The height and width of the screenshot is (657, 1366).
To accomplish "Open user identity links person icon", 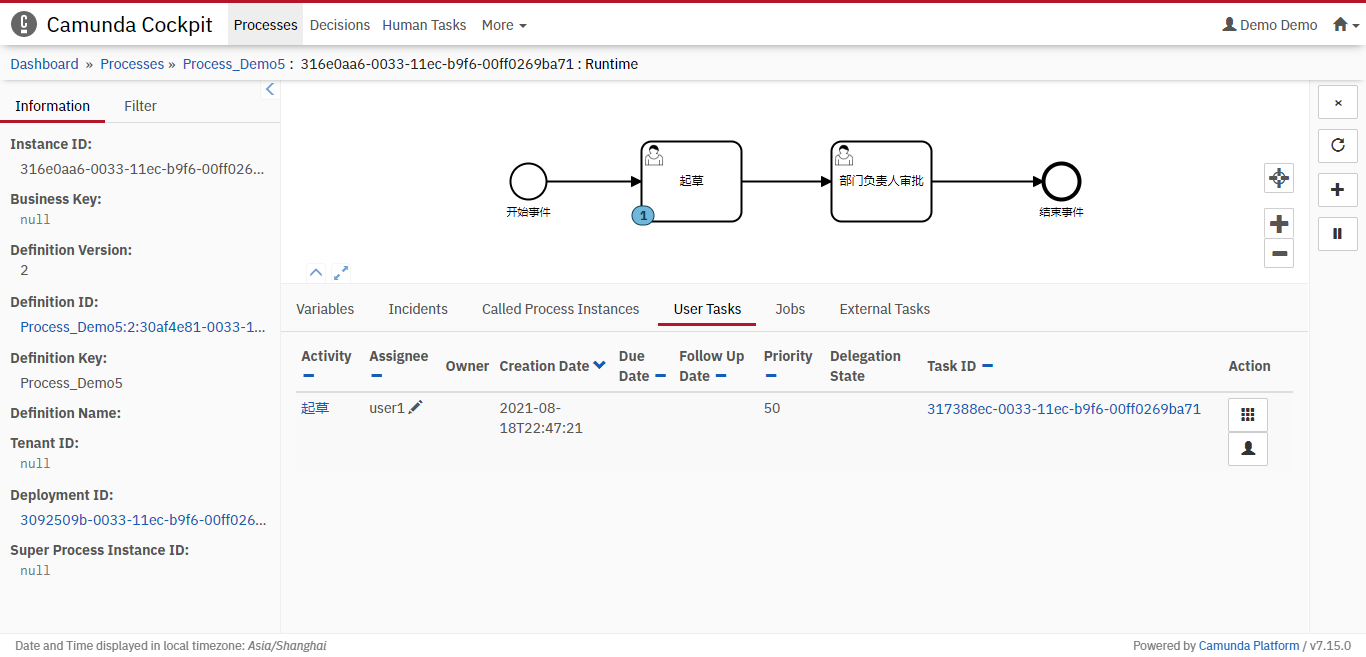I will point(1248,449).
